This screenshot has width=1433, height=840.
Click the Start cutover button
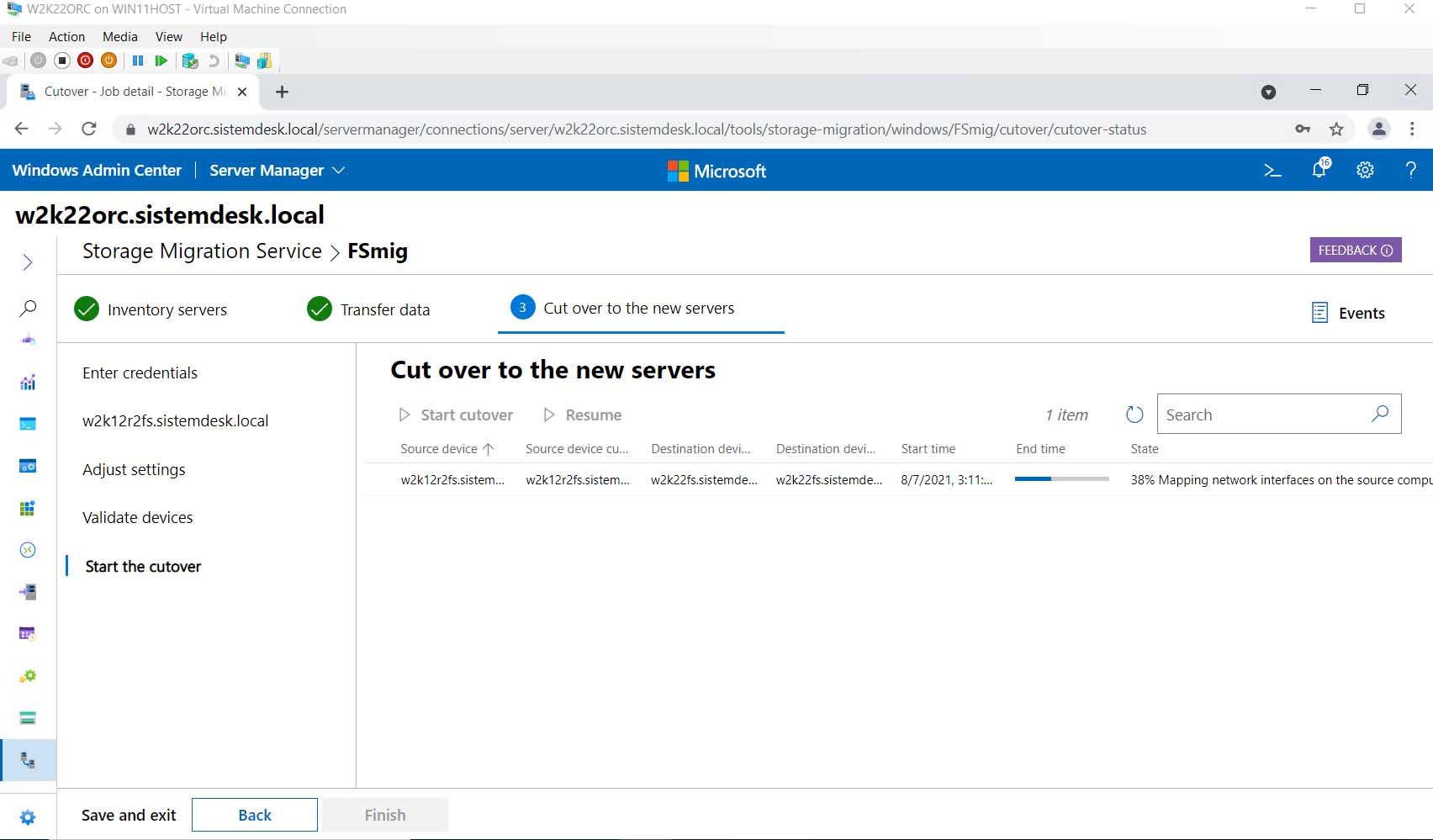pyautogui.click(x=455, y=415)
